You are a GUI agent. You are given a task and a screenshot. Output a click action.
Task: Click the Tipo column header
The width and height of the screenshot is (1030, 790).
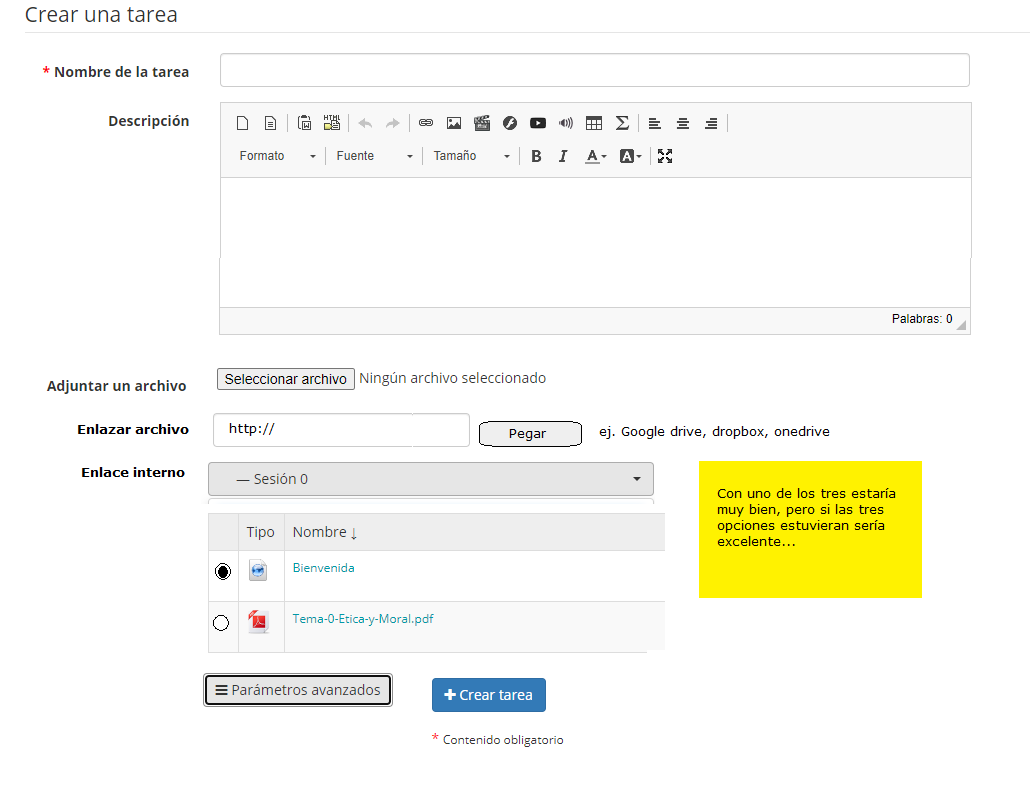(260, 532)
